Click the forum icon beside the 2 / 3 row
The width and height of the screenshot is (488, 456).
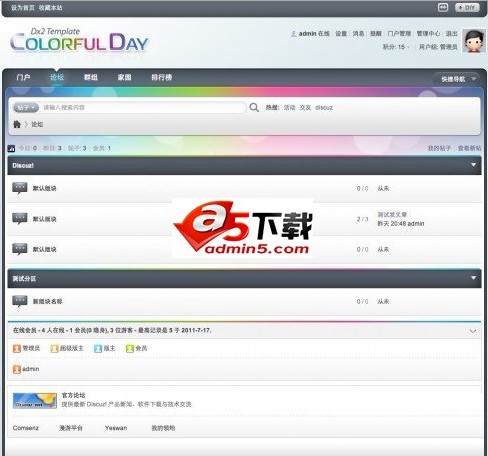[20, 219]
